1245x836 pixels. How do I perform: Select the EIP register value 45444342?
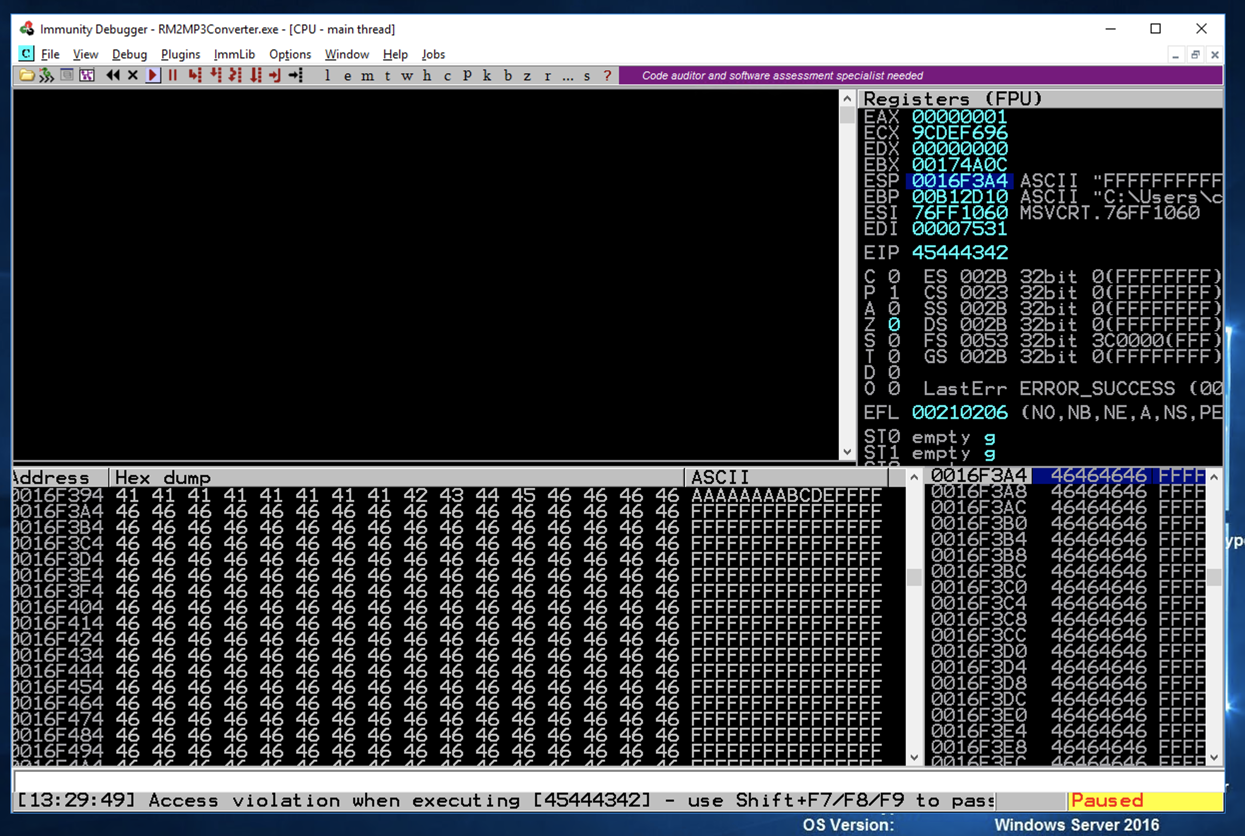coord(959,253)
